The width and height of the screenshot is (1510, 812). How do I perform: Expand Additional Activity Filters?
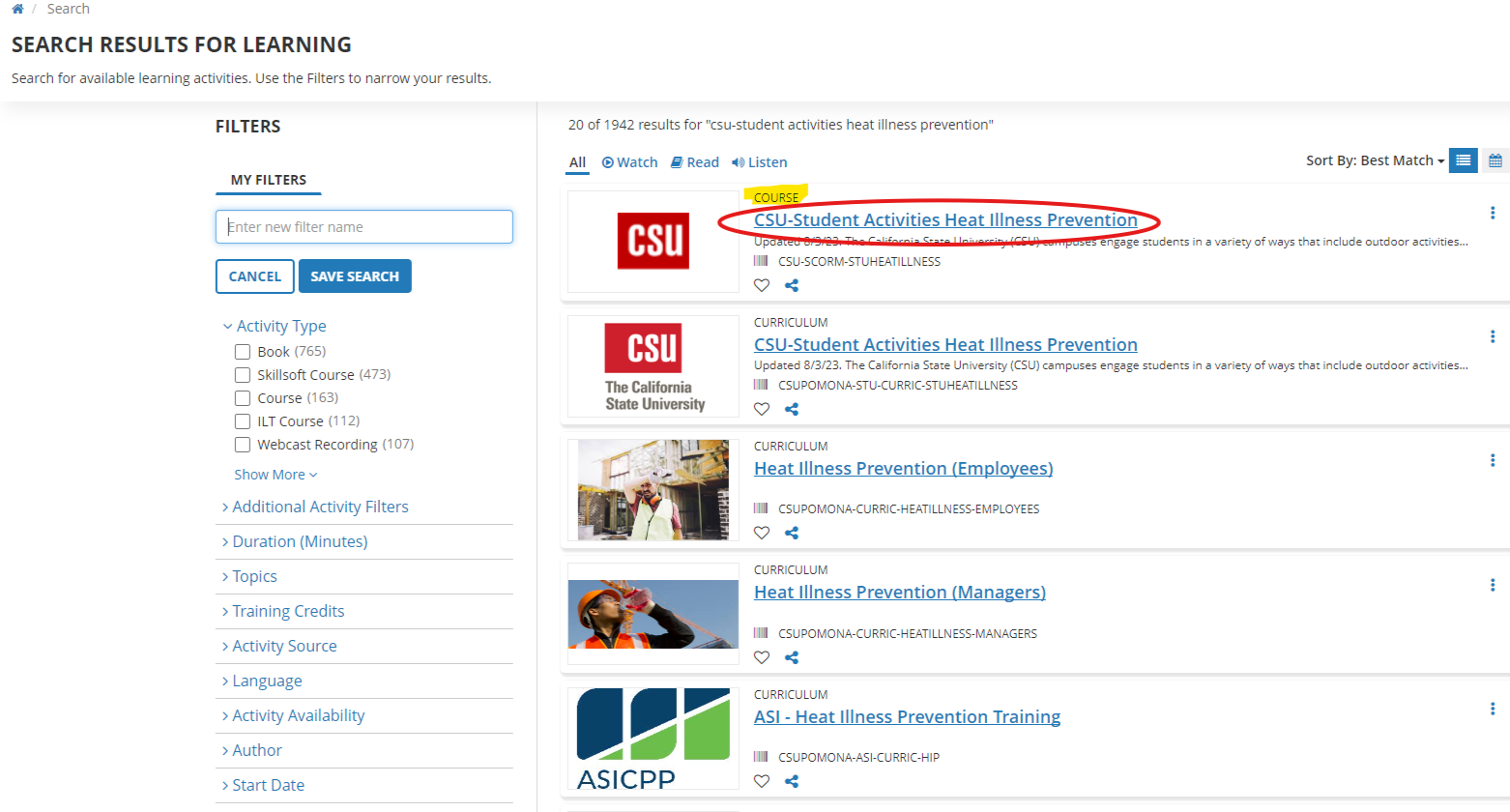click(x=315, y=507)
